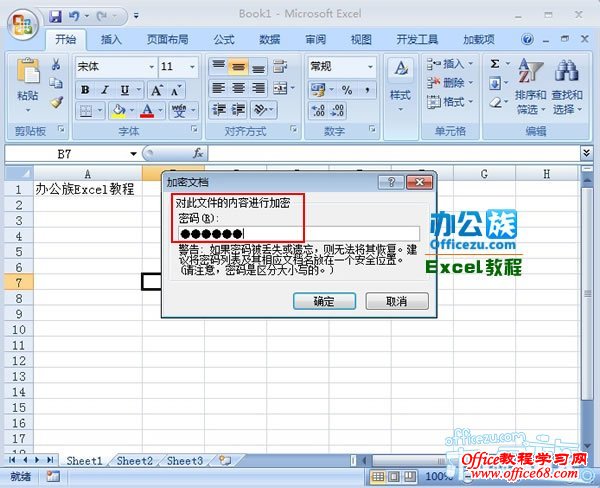Apply red font color A
The width and height of the screenshot is (600, 488).
147,111
